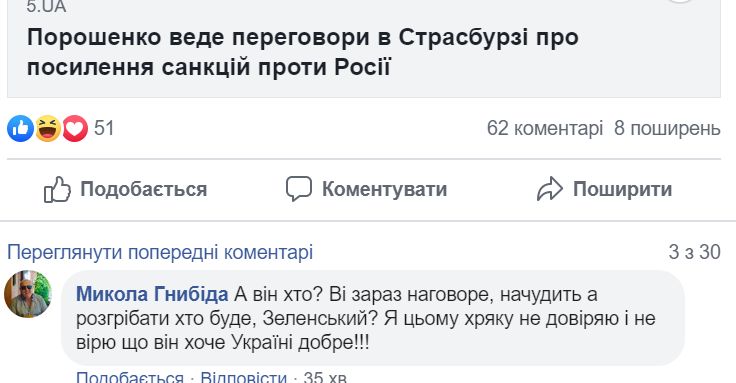Viewport: 736px width, 383px height.
Task: Show the 62 коментарі list
Action: point(545,129)
